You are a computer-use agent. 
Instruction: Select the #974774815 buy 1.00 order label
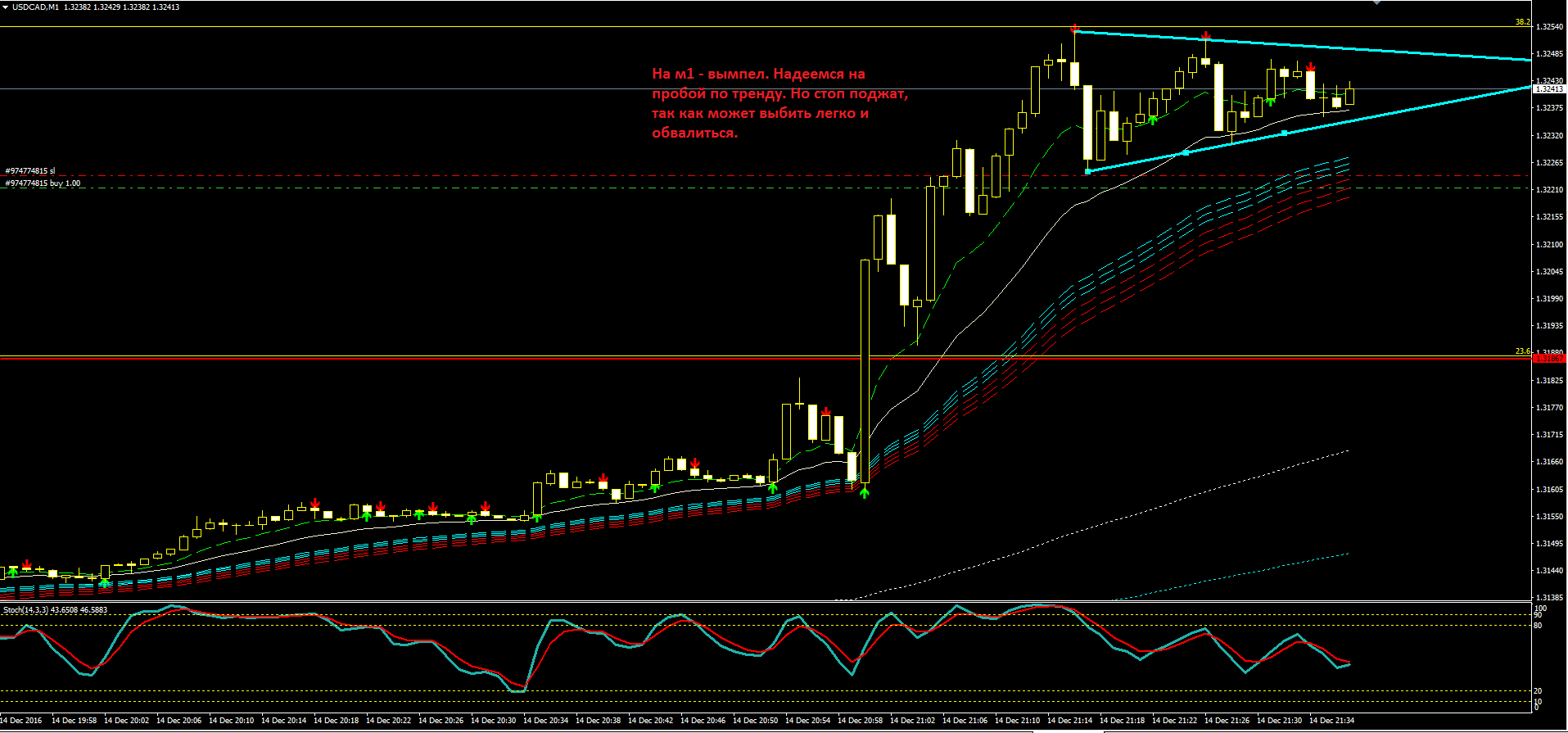(43, 183)
